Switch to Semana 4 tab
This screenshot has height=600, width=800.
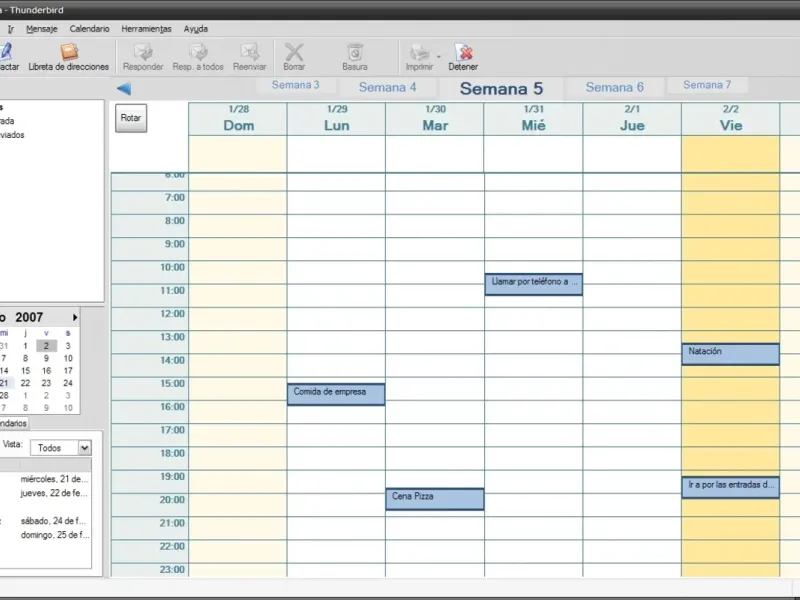coord(387,87)
